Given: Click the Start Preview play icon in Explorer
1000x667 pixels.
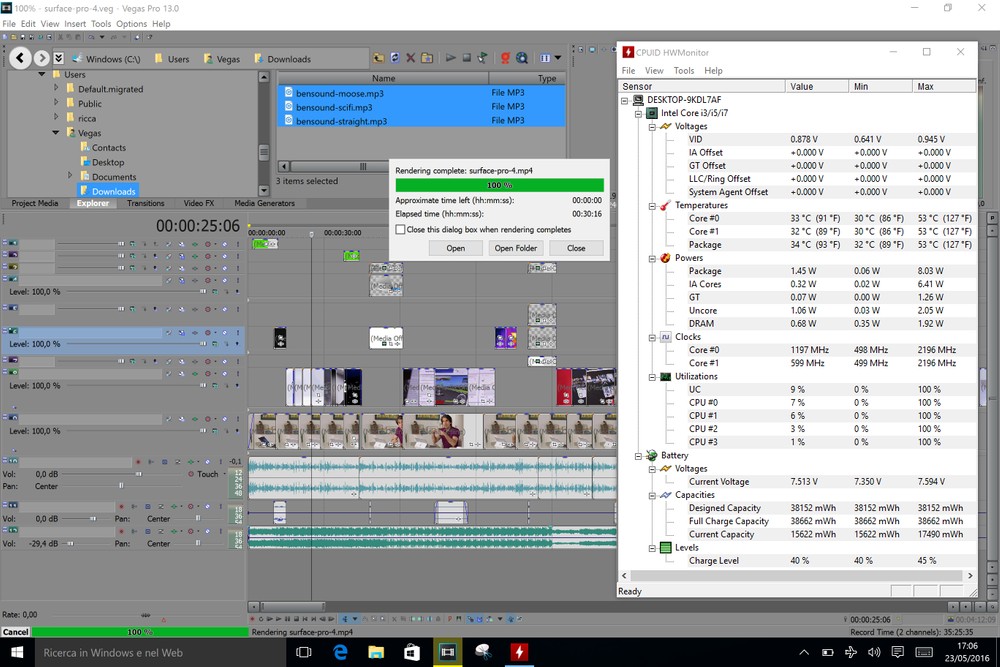Looking at the screenshot, I should (x=451, y=58).
